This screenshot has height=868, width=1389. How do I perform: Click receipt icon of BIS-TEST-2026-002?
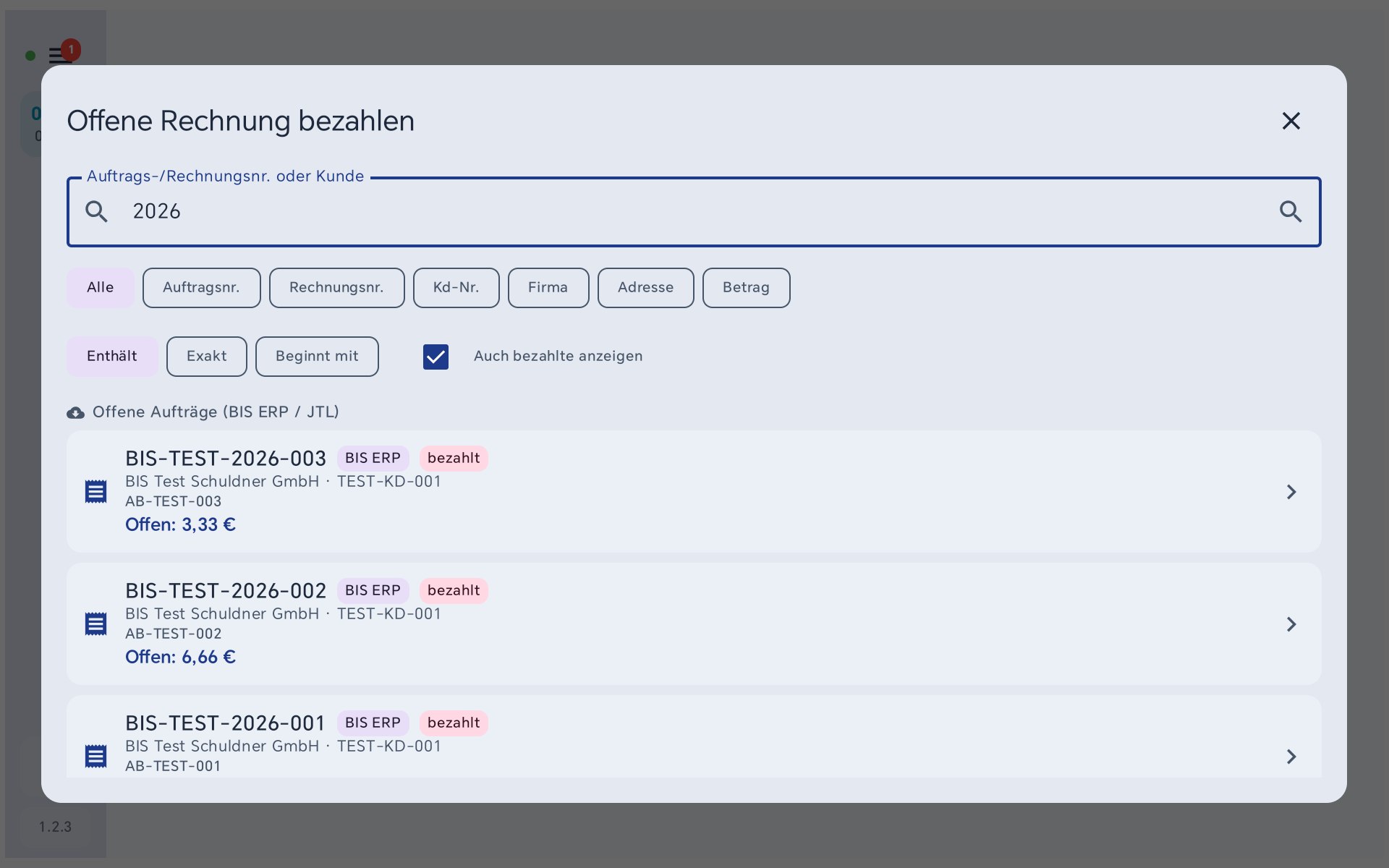(x=95, y=624)
